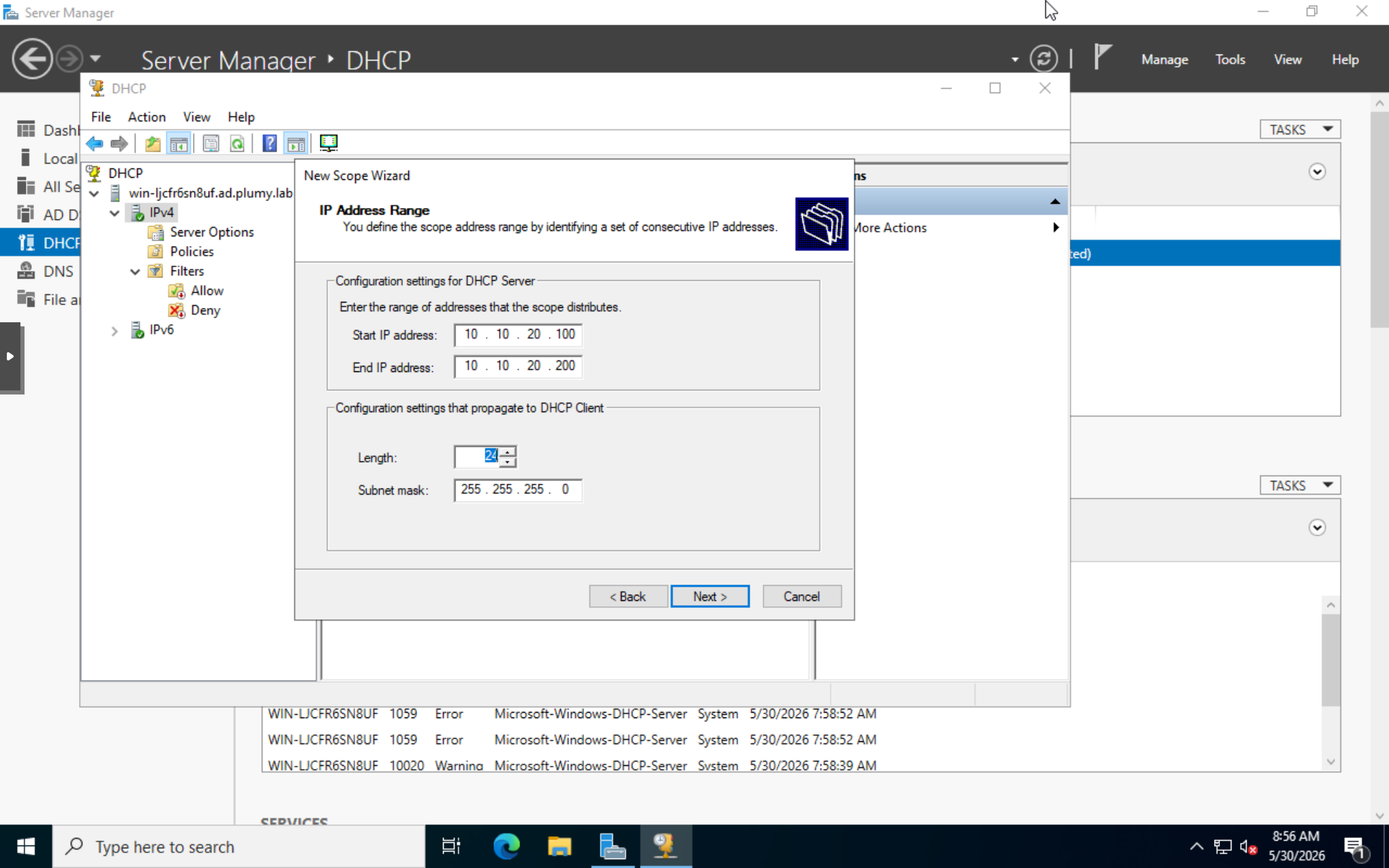This screenshot has width=1389, height=868.
Task: Toggle Show/Hide Action Pane toolbar icon
Action: (x=296, y=143)
